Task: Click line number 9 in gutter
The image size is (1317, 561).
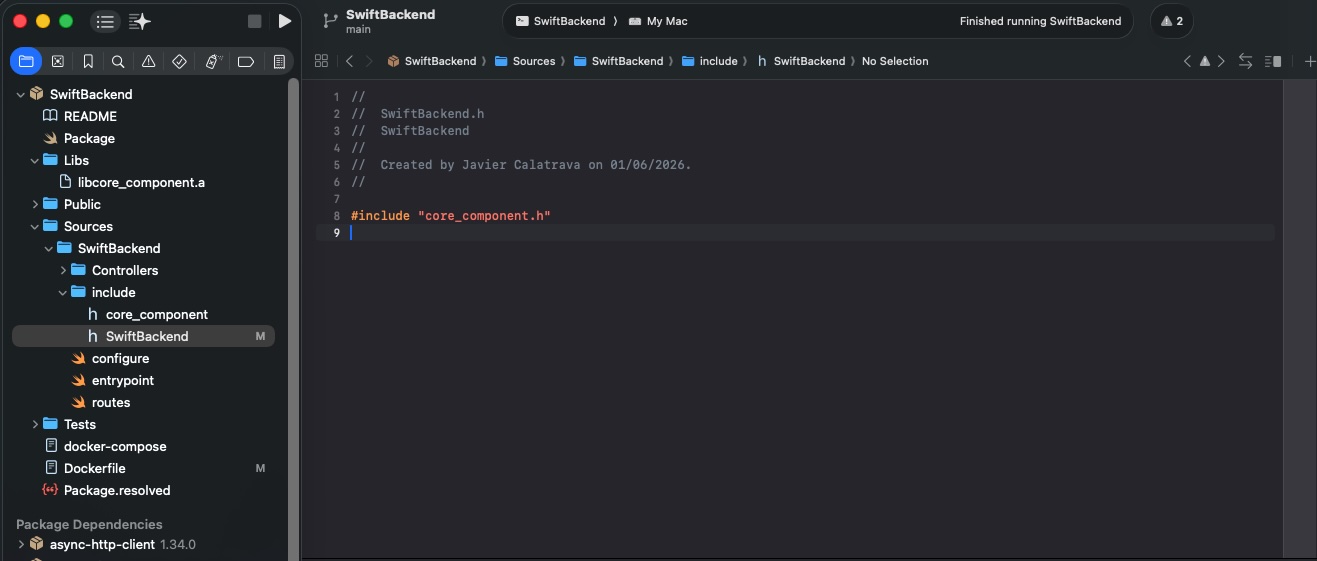Action: [x=337, y=233]
